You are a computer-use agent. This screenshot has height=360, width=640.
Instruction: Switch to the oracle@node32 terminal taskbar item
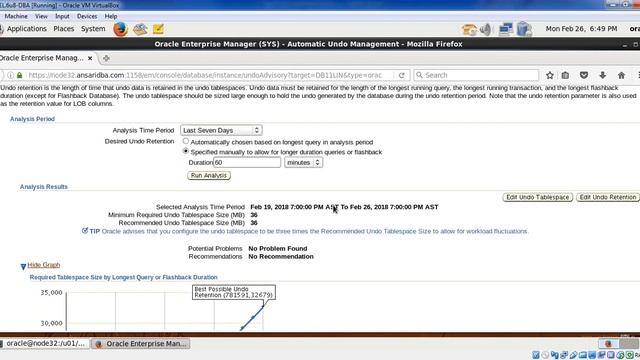click(45, 344)
